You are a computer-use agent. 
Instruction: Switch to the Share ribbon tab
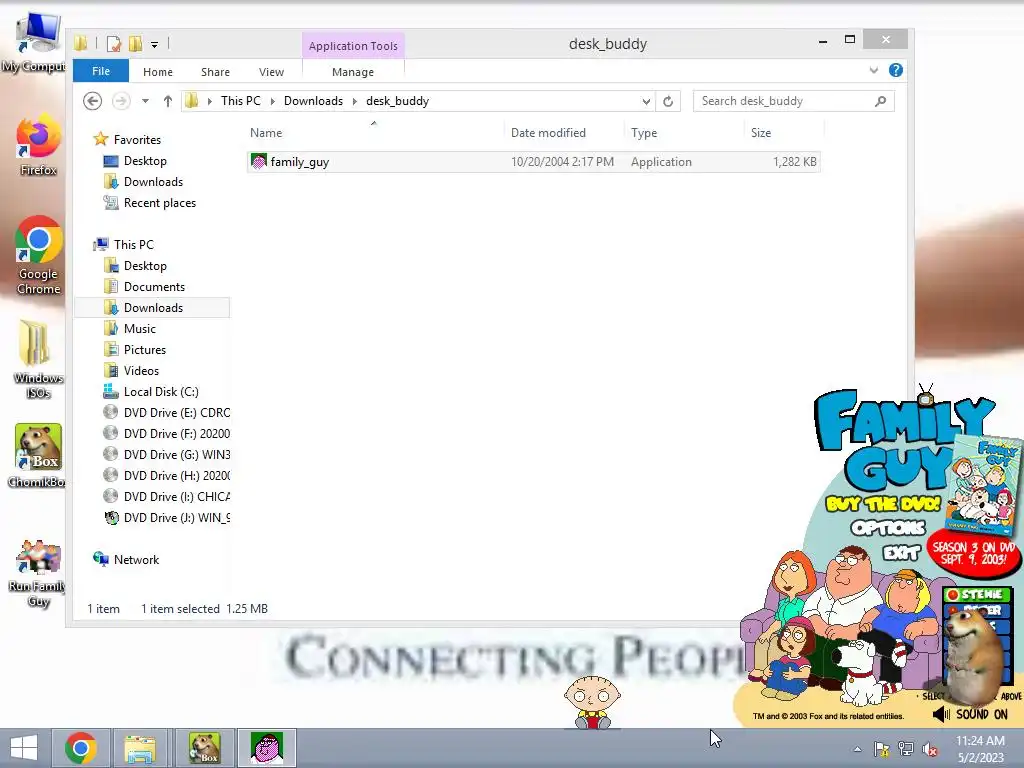[x=215, y=72]
